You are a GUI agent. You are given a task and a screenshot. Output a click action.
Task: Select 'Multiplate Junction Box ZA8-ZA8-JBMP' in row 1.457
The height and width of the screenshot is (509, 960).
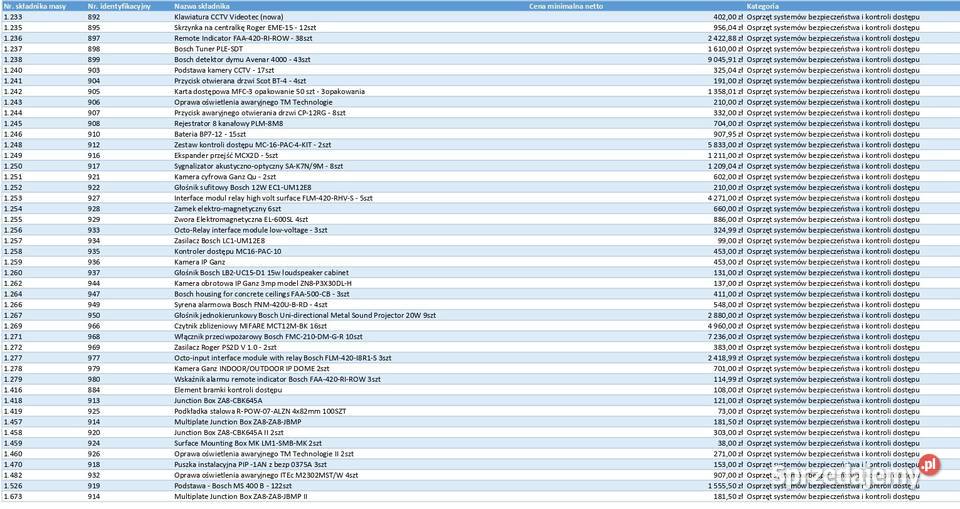pos(238,422)
